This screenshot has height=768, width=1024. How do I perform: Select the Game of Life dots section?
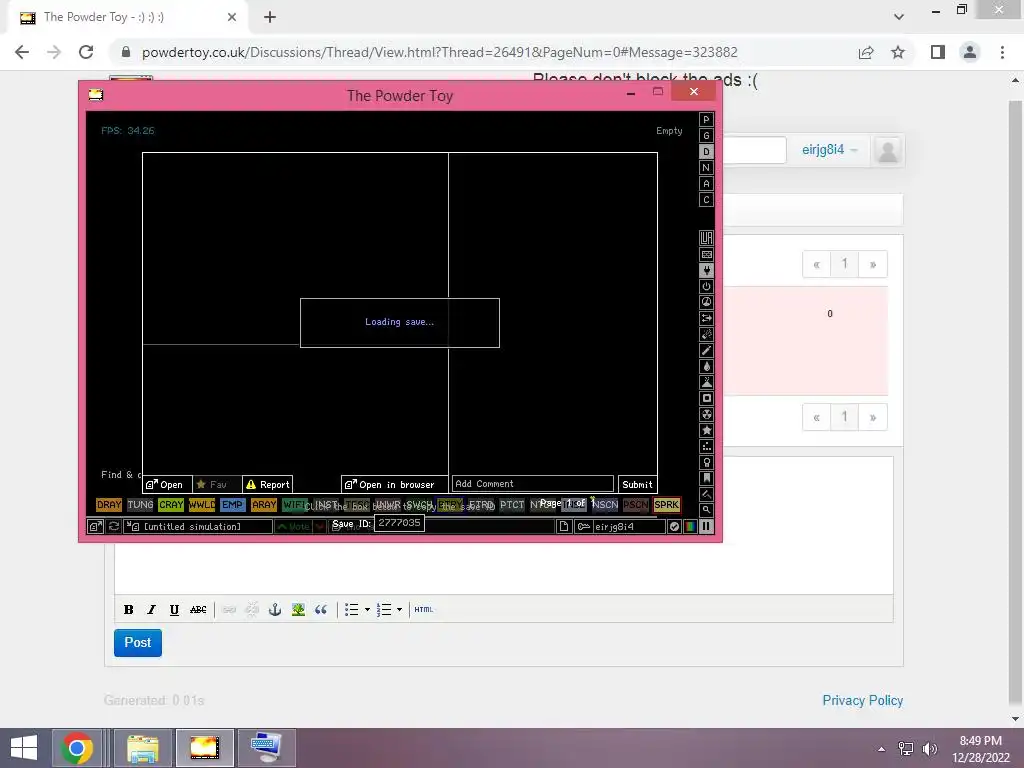(x=706, y=446)
